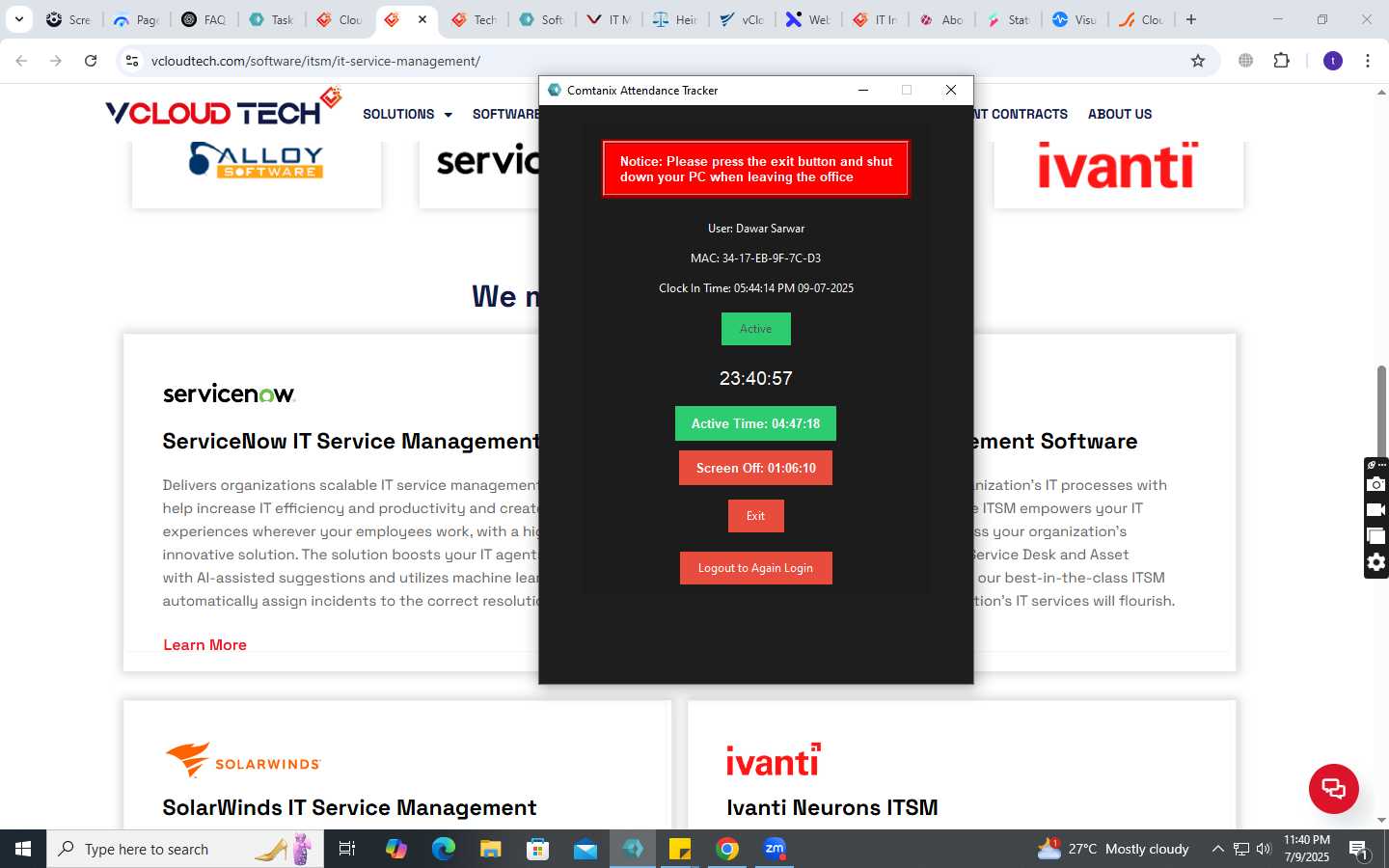Switch to the Scre tab
The height and width of the screenshot is (868, 1389).
68,19
